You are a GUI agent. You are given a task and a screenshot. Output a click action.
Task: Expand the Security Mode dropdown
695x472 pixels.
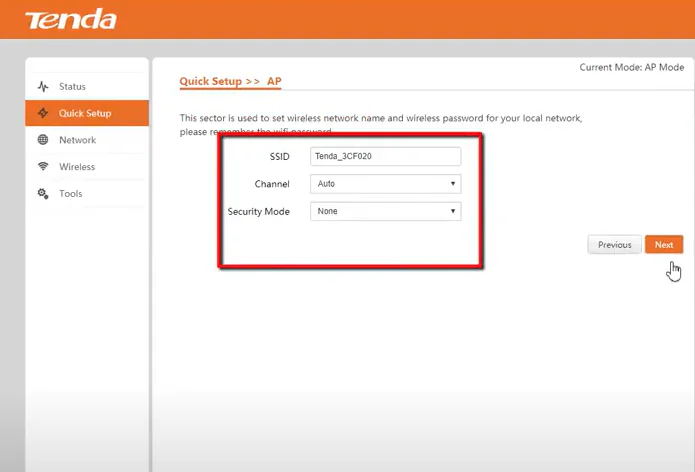[386, 211]
